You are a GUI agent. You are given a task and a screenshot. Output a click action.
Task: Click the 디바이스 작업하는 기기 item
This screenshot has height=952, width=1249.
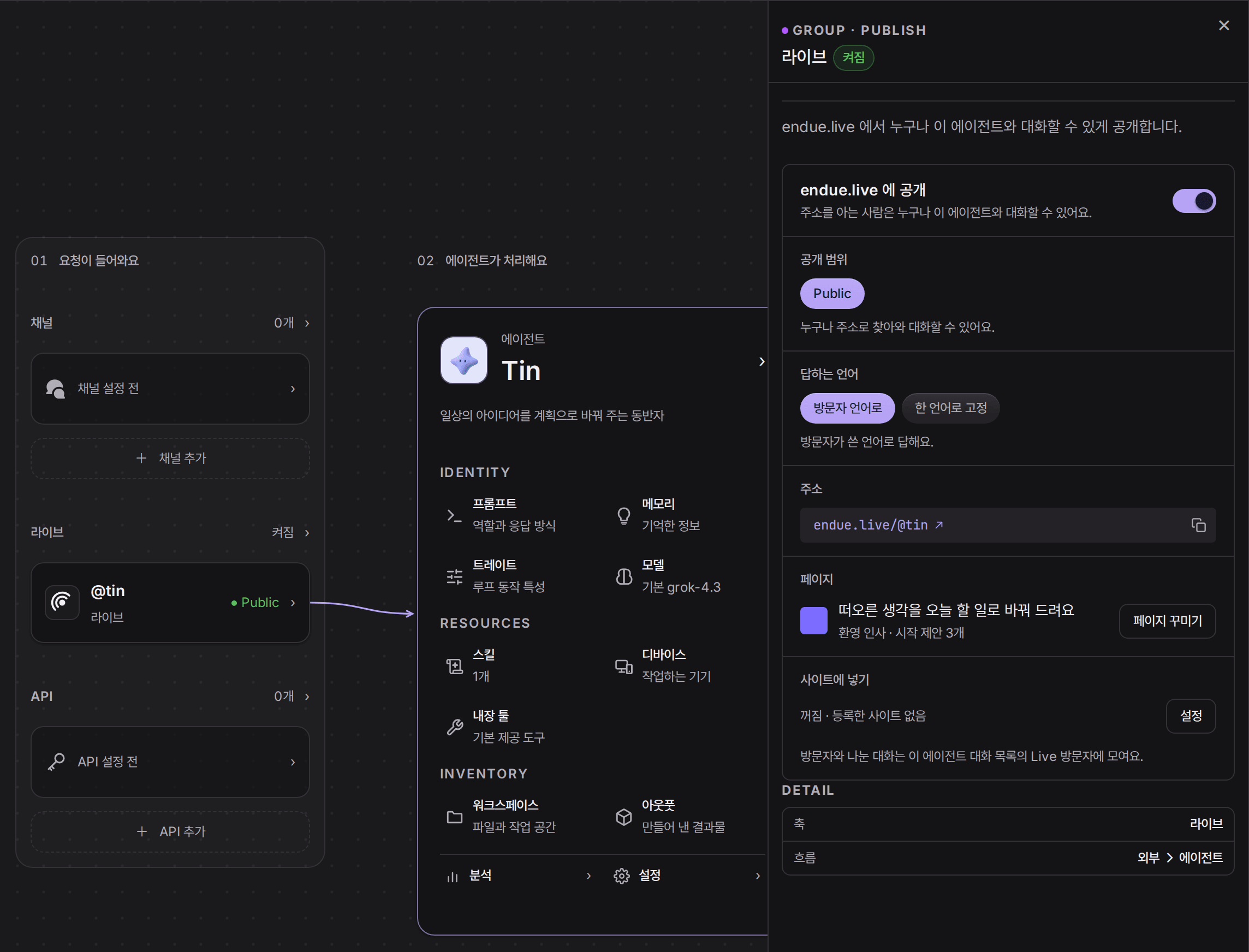click(x=686, y=665)
